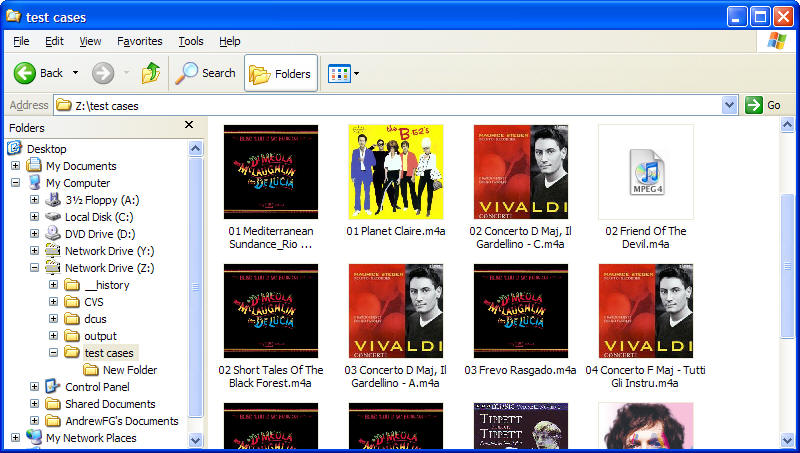
Task: Select the dcus folder icon
Action: [72, 319]
